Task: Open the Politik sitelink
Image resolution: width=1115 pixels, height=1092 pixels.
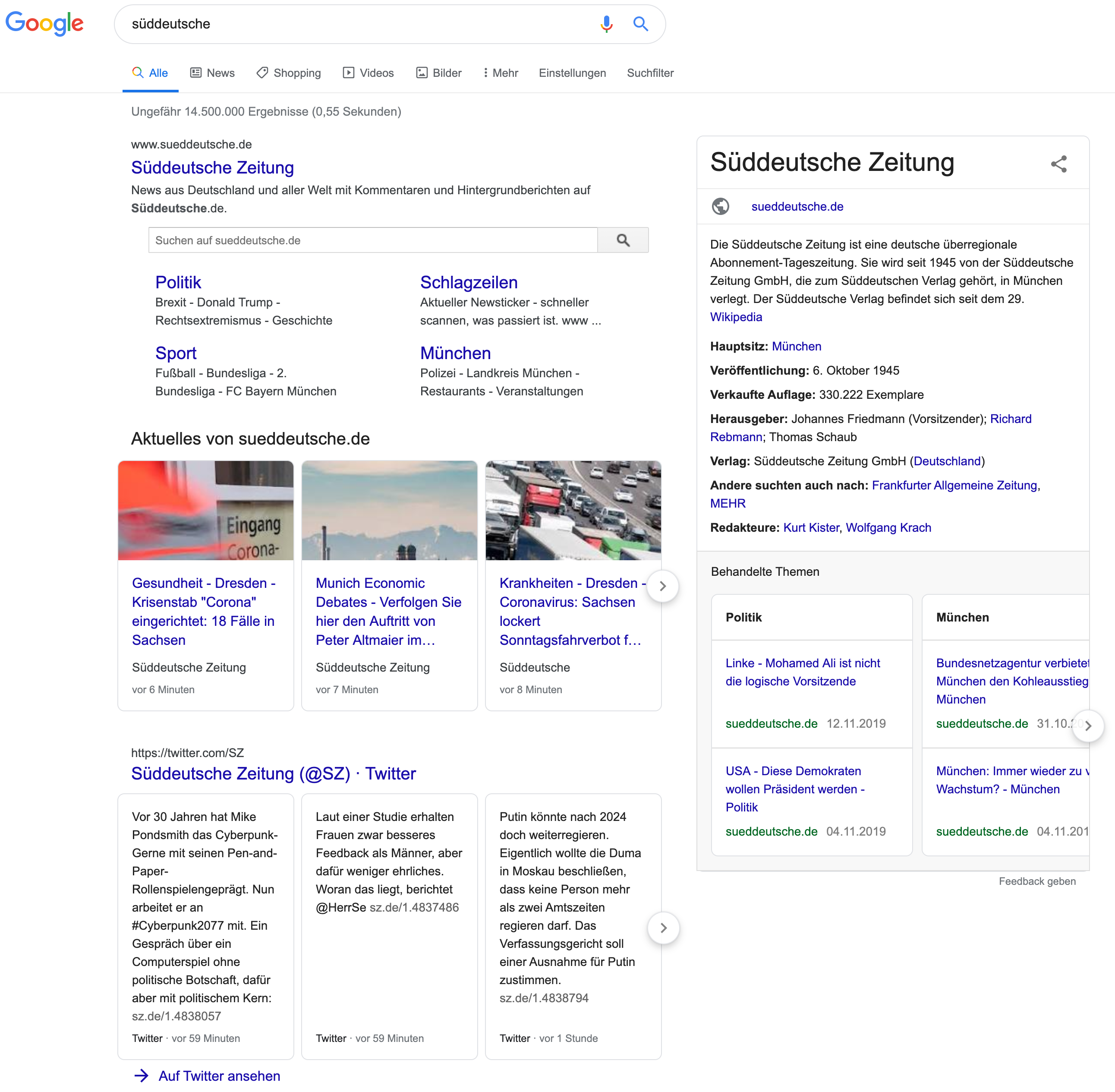Action: point(178,282)
